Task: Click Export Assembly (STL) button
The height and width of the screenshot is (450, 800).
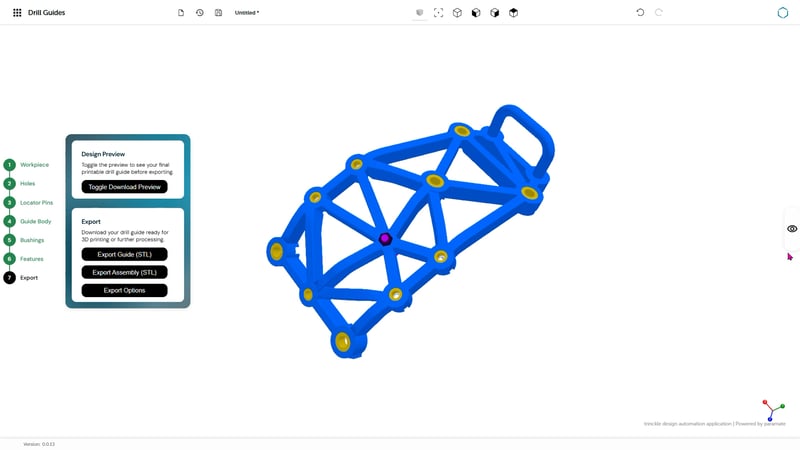Action: point(124,272)
